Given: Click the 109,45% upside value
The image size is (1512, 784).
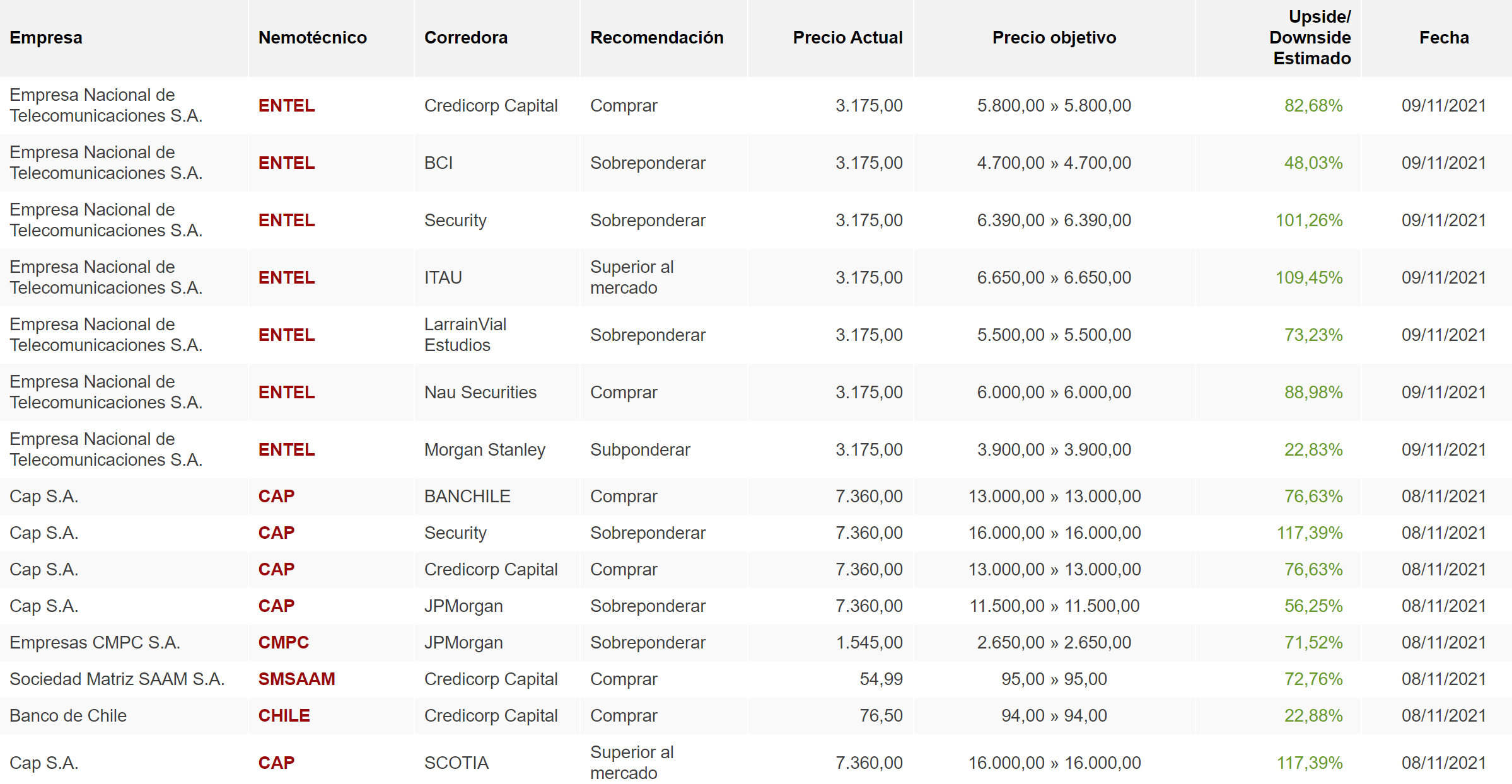Looking at the screenshot, I should (1308, 277).
